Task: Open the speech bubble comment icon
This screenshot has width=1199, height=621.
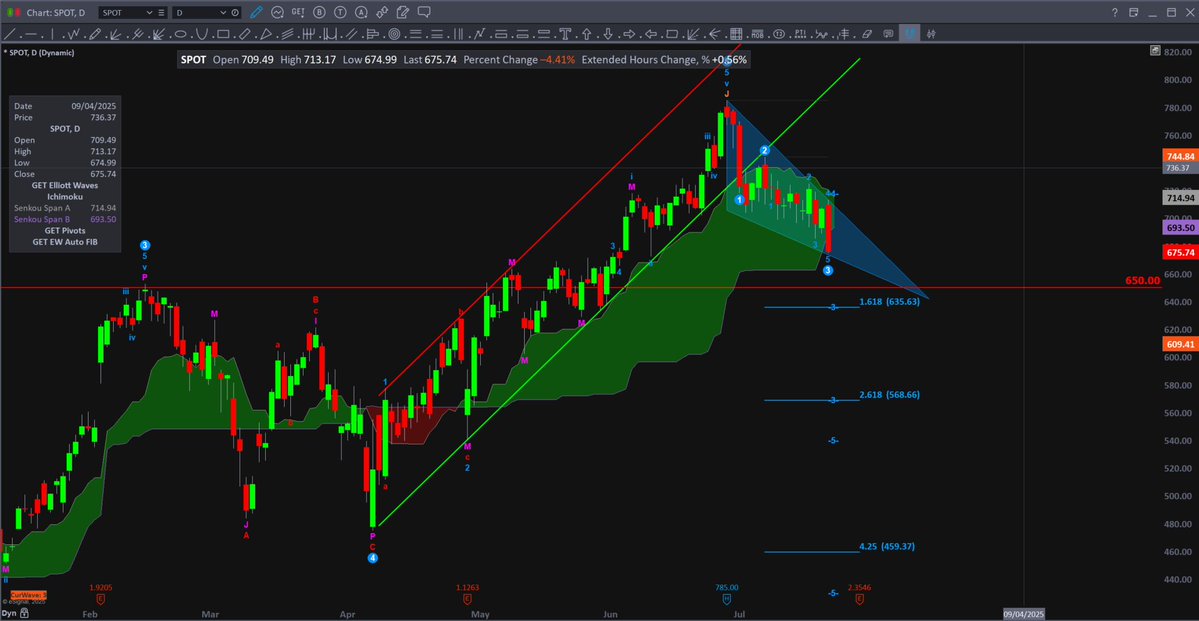Action: pos(424,12)
